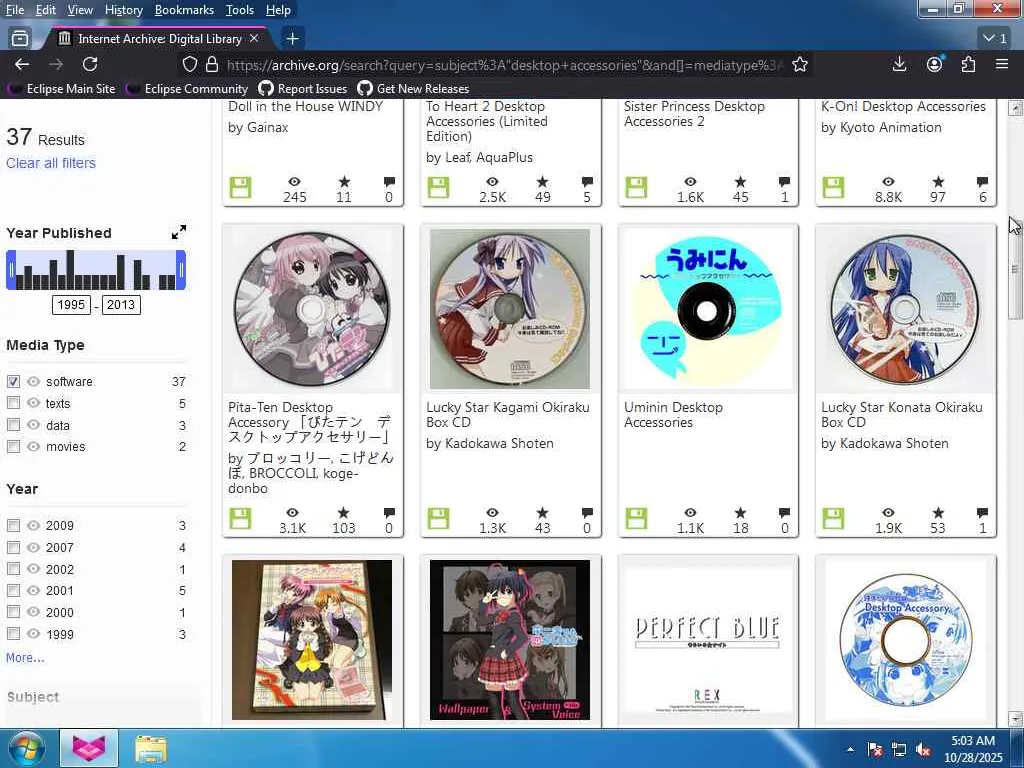Bookmark this page with the star icon
The height and width of the screenshot is (768, 1024).
tap(800, 64)
